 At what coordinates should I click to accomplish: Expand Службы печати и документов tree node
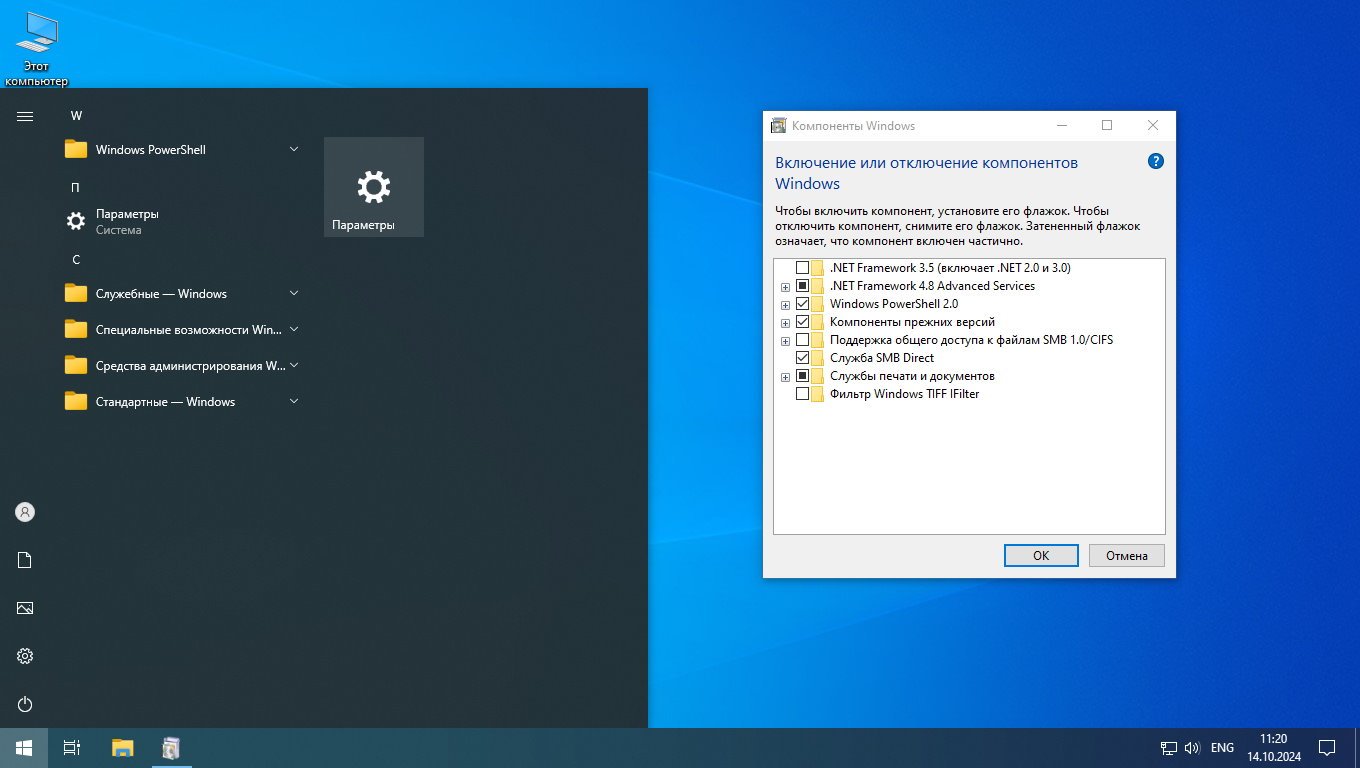[785, 377]
